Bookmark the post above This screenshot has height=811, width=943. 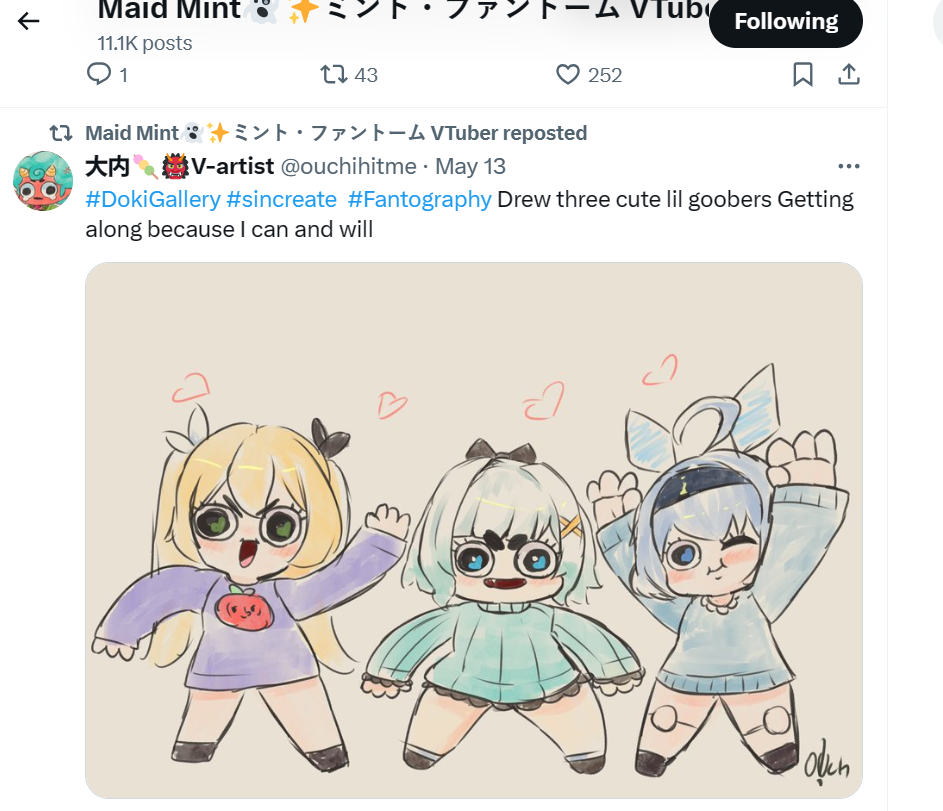coord(803,75)
